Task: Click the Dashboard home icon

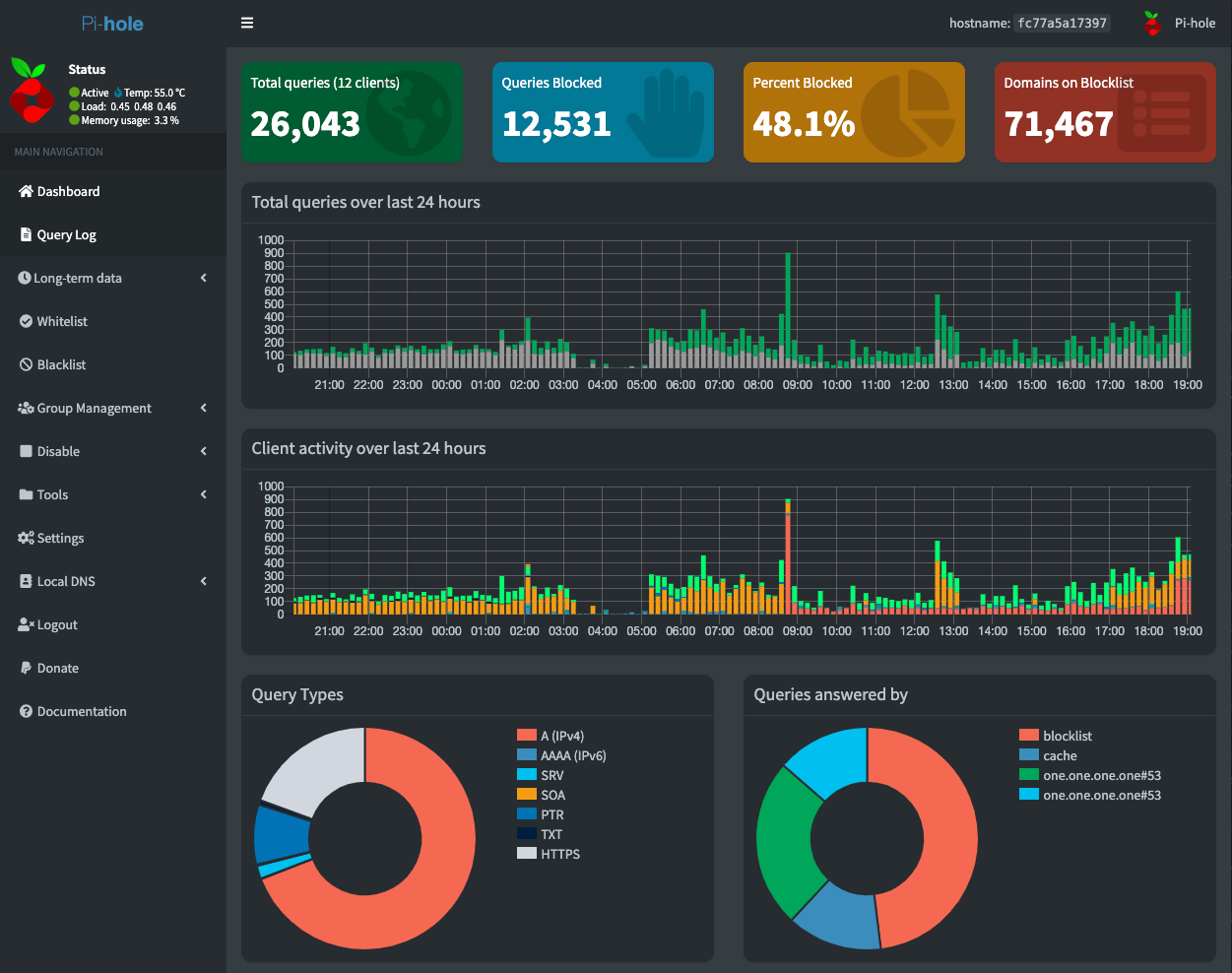Action: (x=26, y=191)
